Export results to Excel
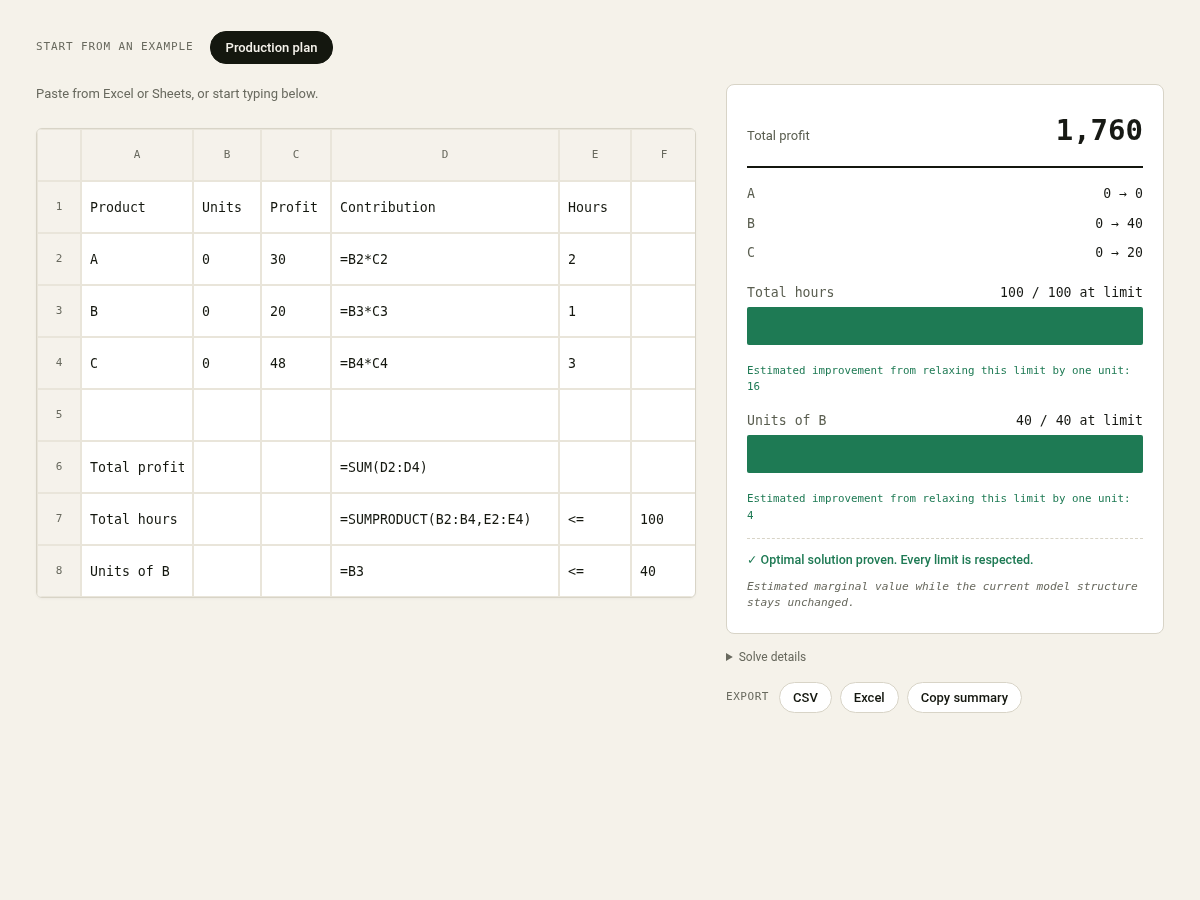This screenshot has height=900, width=1200. coord(869,697)
